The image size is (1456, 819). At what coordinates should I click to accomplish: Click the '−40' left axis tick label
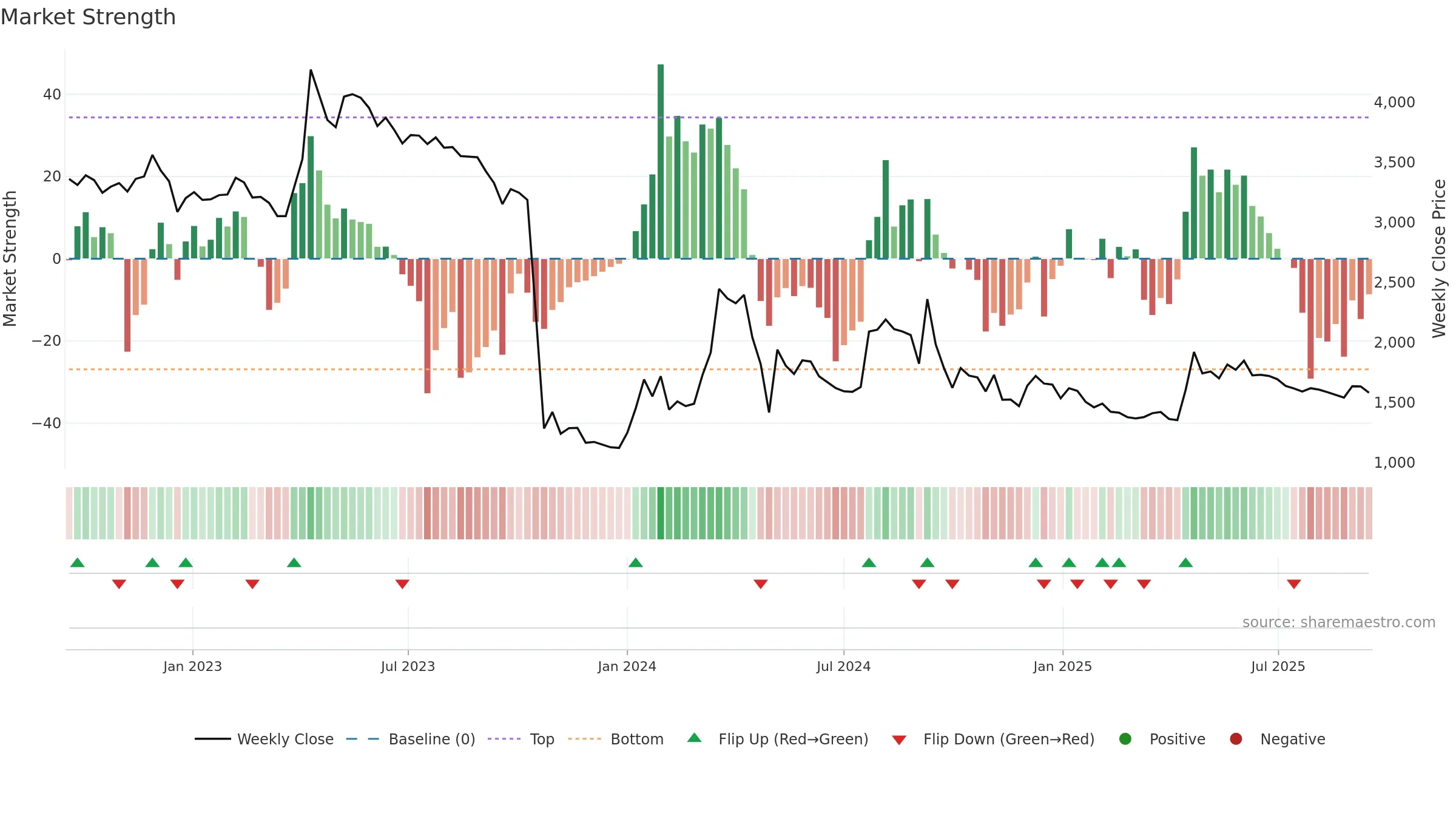pyautogui.click(x=47, y=423)
